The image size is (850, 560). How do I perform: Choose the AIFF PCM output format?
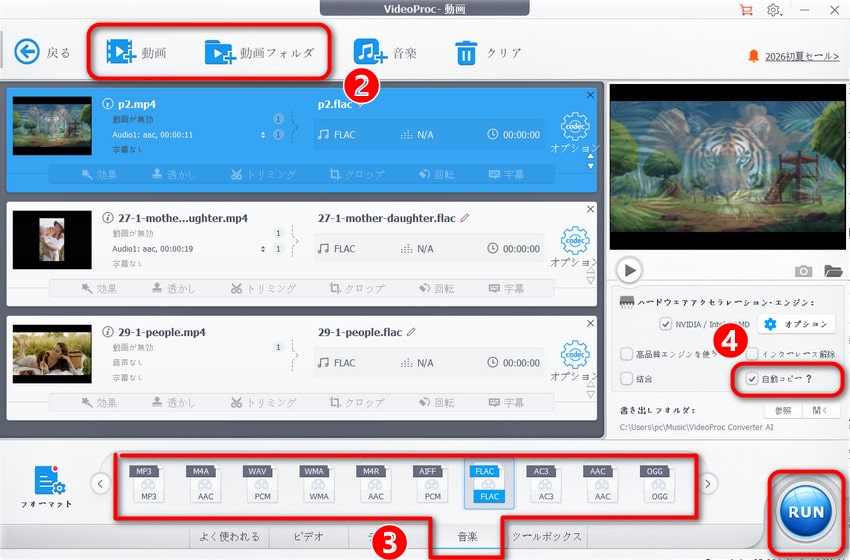432,483
